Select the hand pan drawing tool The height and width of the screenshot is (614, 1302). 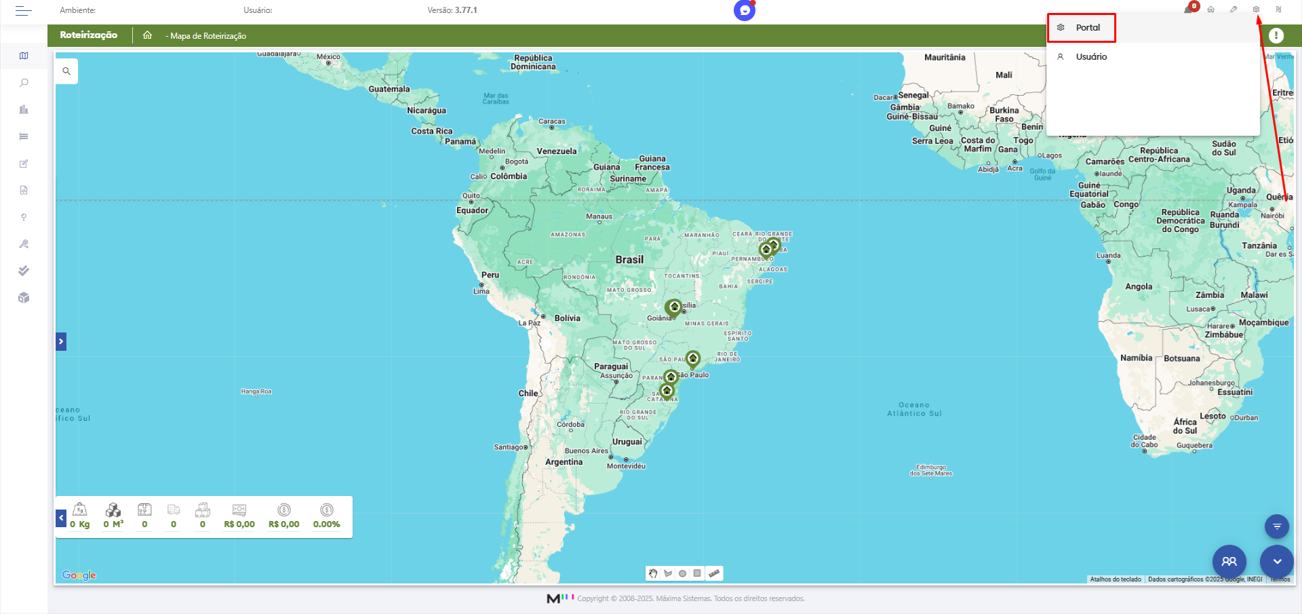coord(653,573)
